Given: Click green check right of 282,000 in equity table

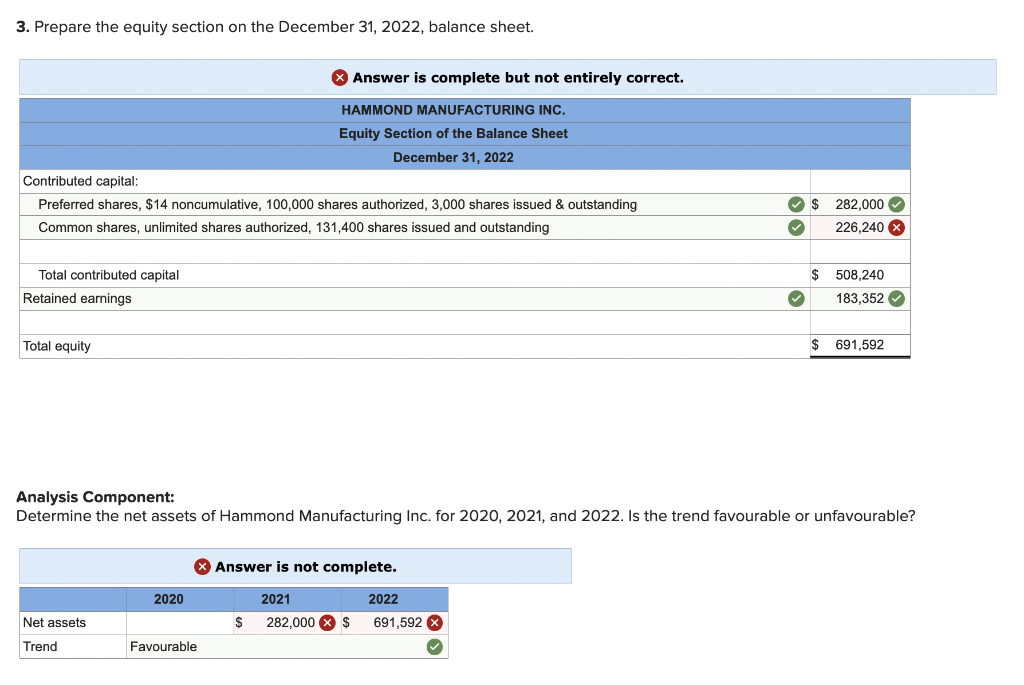Looking at the screenshot, I should tap(897, 204).
